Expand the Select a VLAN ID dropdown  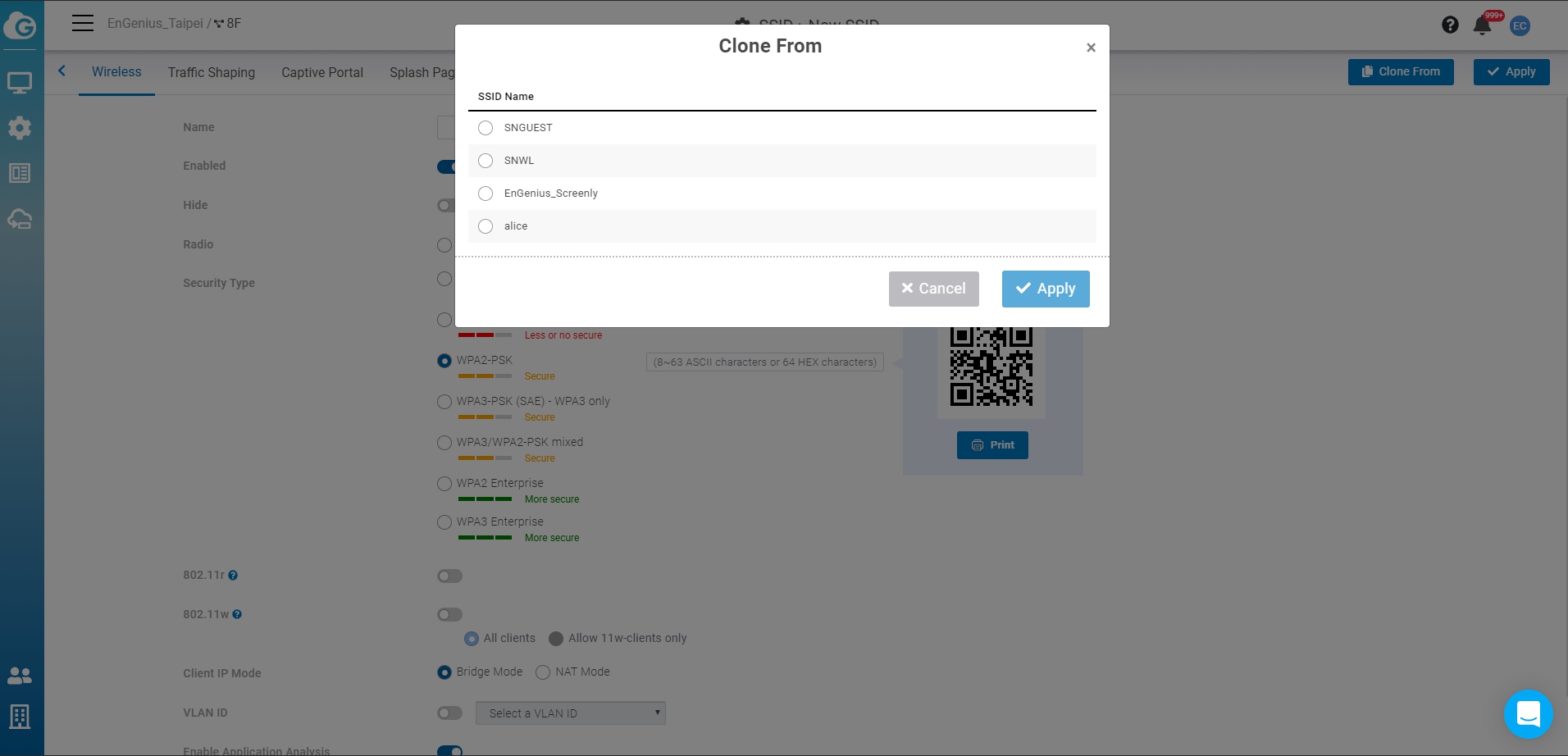tap(570, 713)
